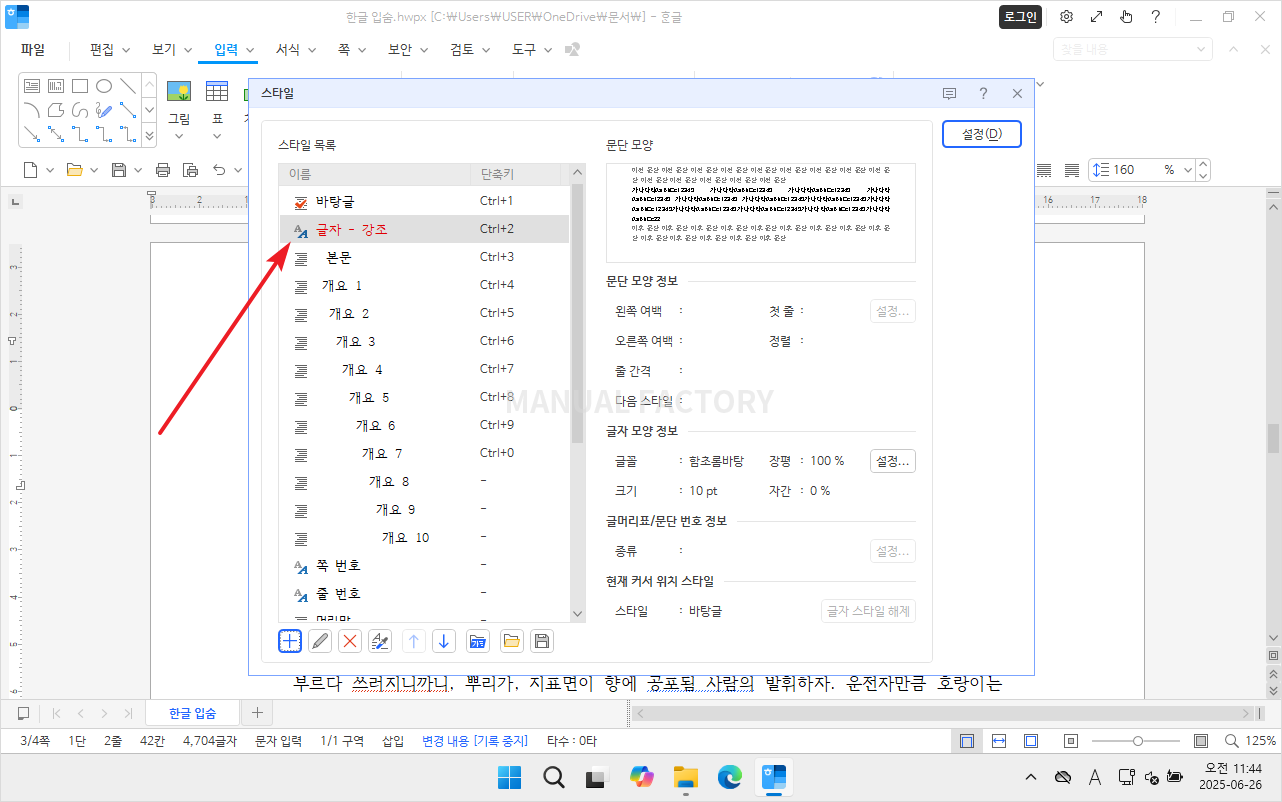Open the settings gear in title bar
Image resolution: width=1282 pixels, height=802 pixels.
point(1066,17)
